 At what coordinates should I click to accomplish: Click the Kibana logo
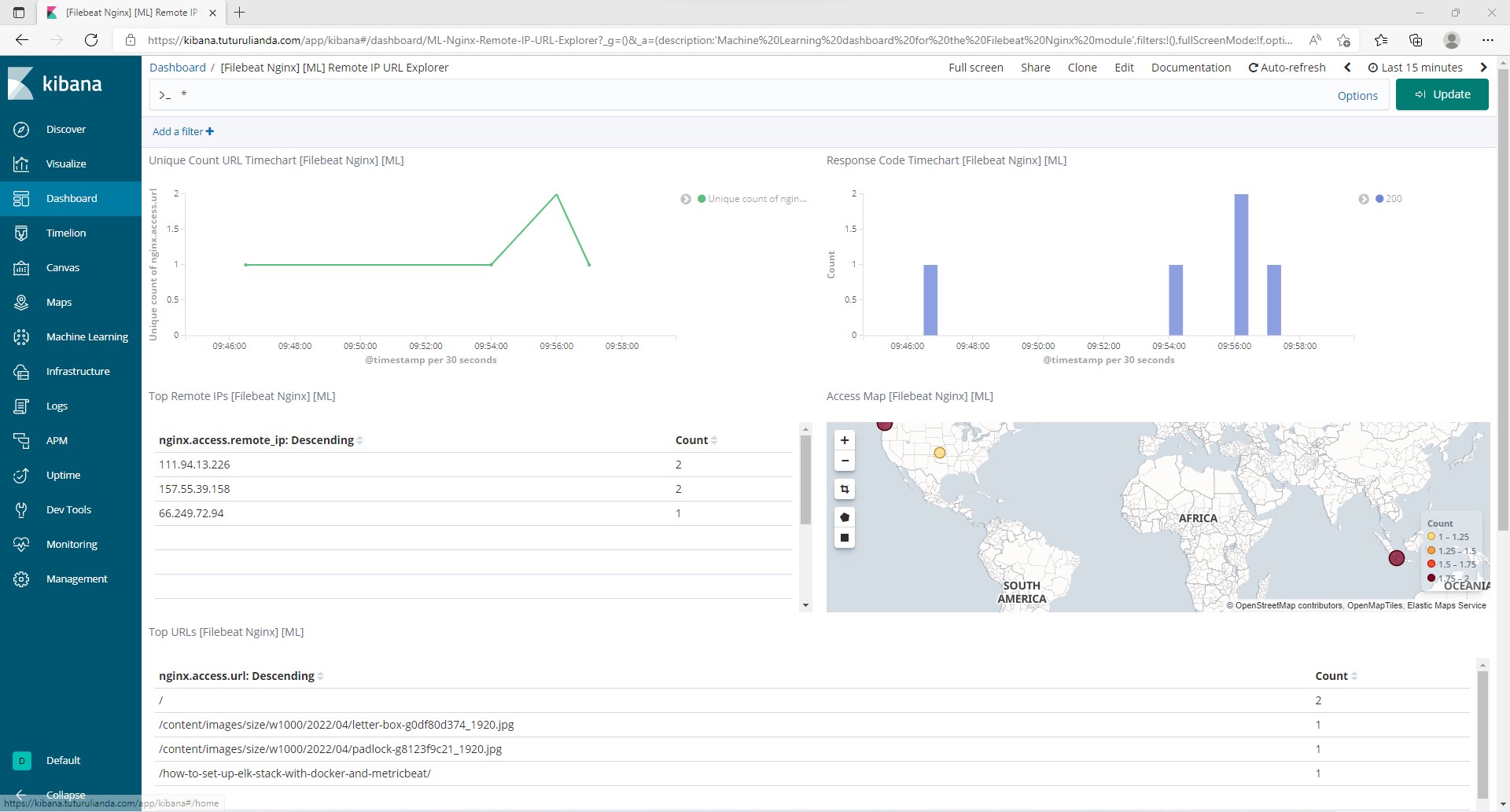click(55, 83)
